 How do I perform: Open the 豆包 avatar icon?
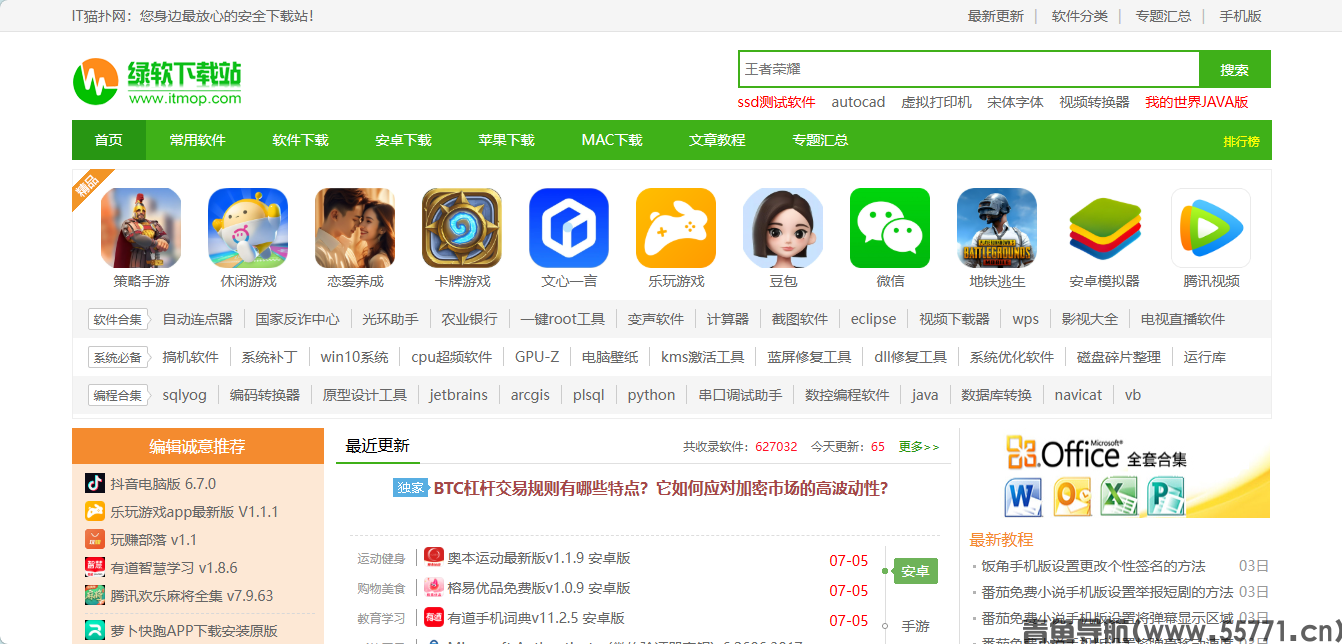[x=783, y=228]
